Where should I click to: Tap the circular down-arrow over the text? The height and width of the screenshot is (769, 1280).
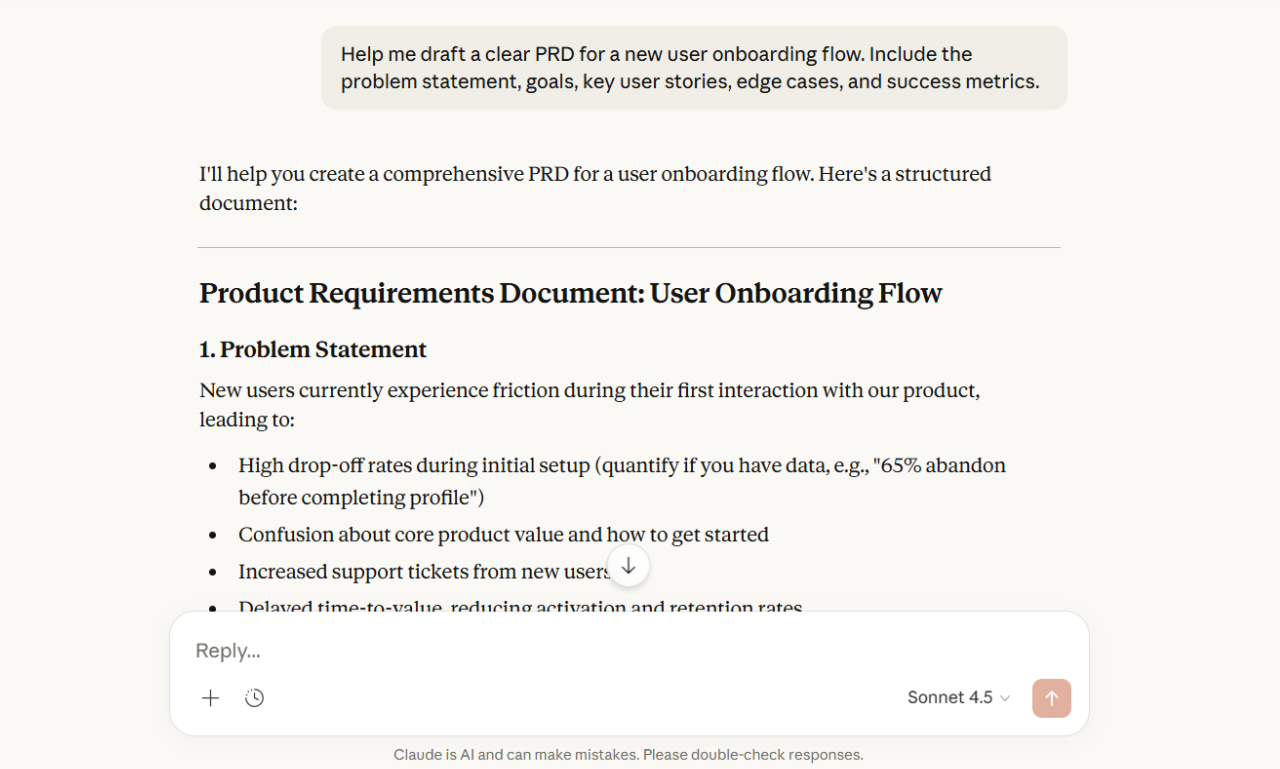point(628,565)
